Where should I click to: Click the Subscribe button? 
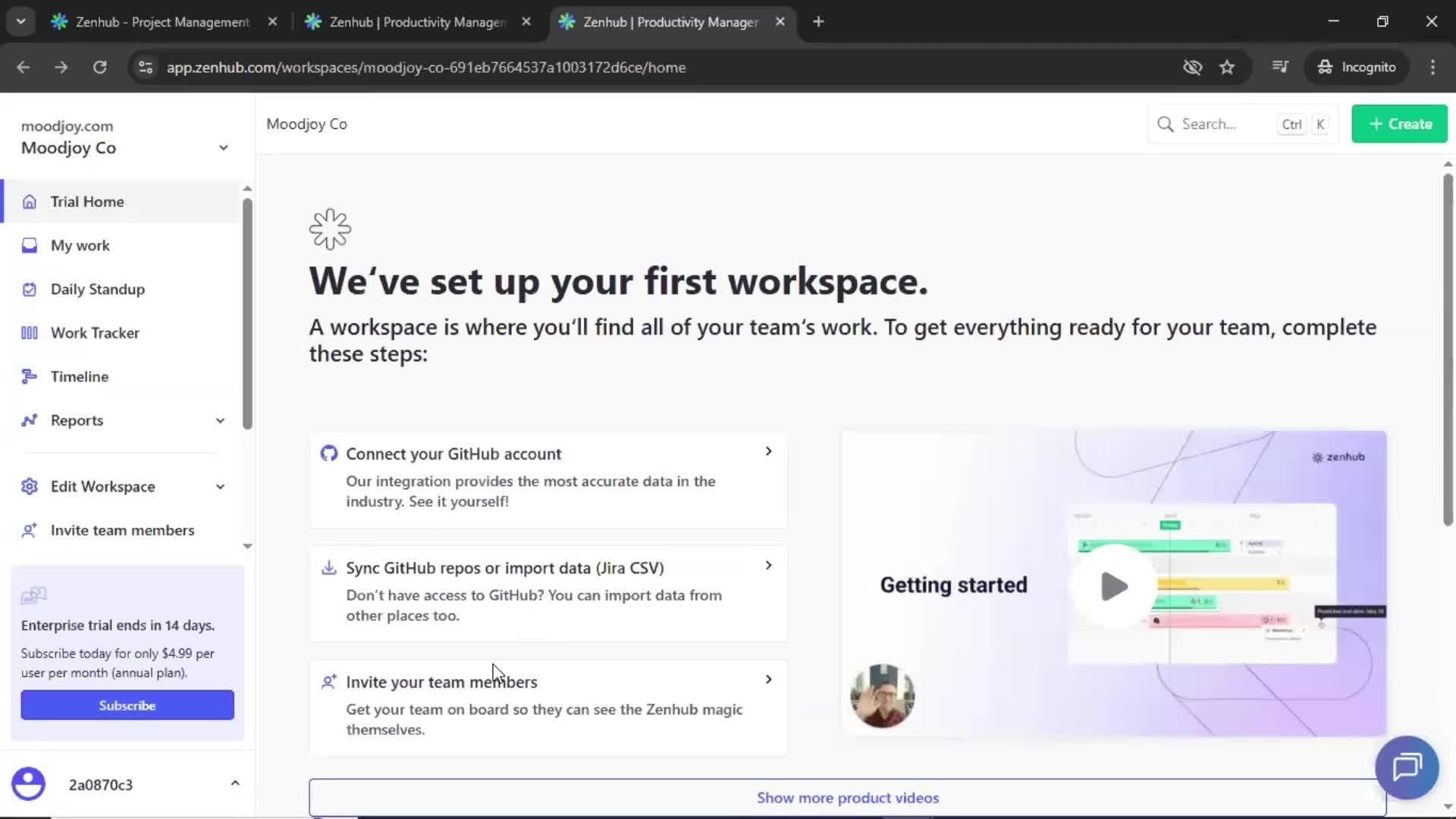[x=127, y=704]
